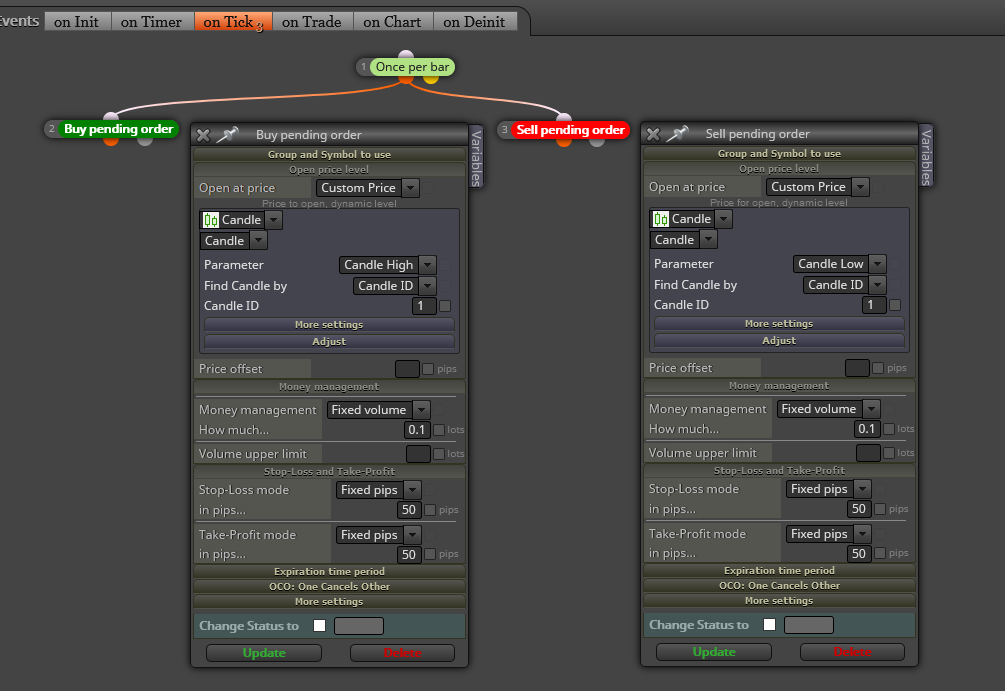Toggle Volume upper limit checkbox in Buy panel
The height and width of the screenshot is (691, 1005).
[x=439, y=454]
